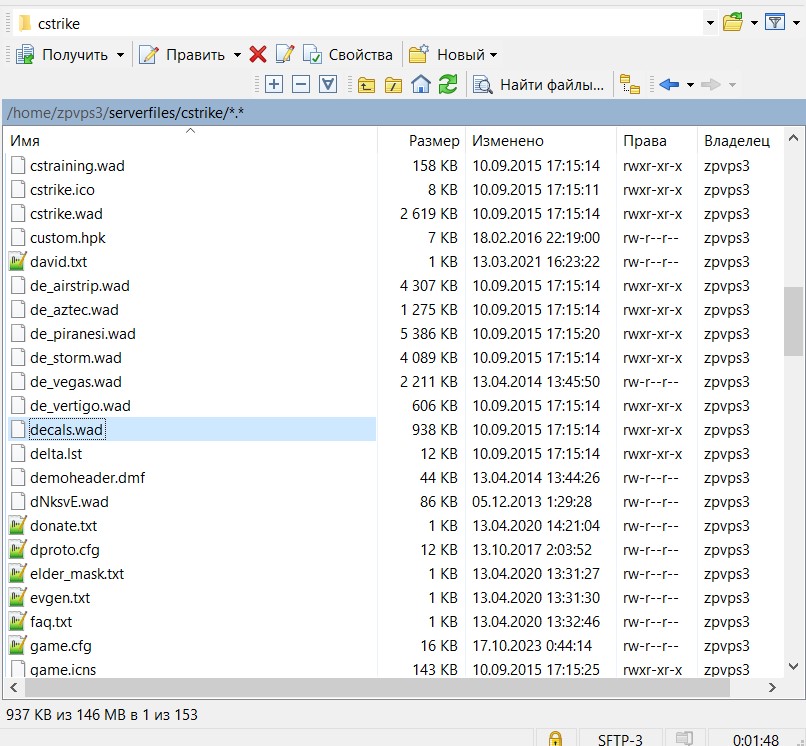This screenshot has width=806, height=746.
Task: Select the file de_vertigo.wad
Action: [x=80, y=406]
